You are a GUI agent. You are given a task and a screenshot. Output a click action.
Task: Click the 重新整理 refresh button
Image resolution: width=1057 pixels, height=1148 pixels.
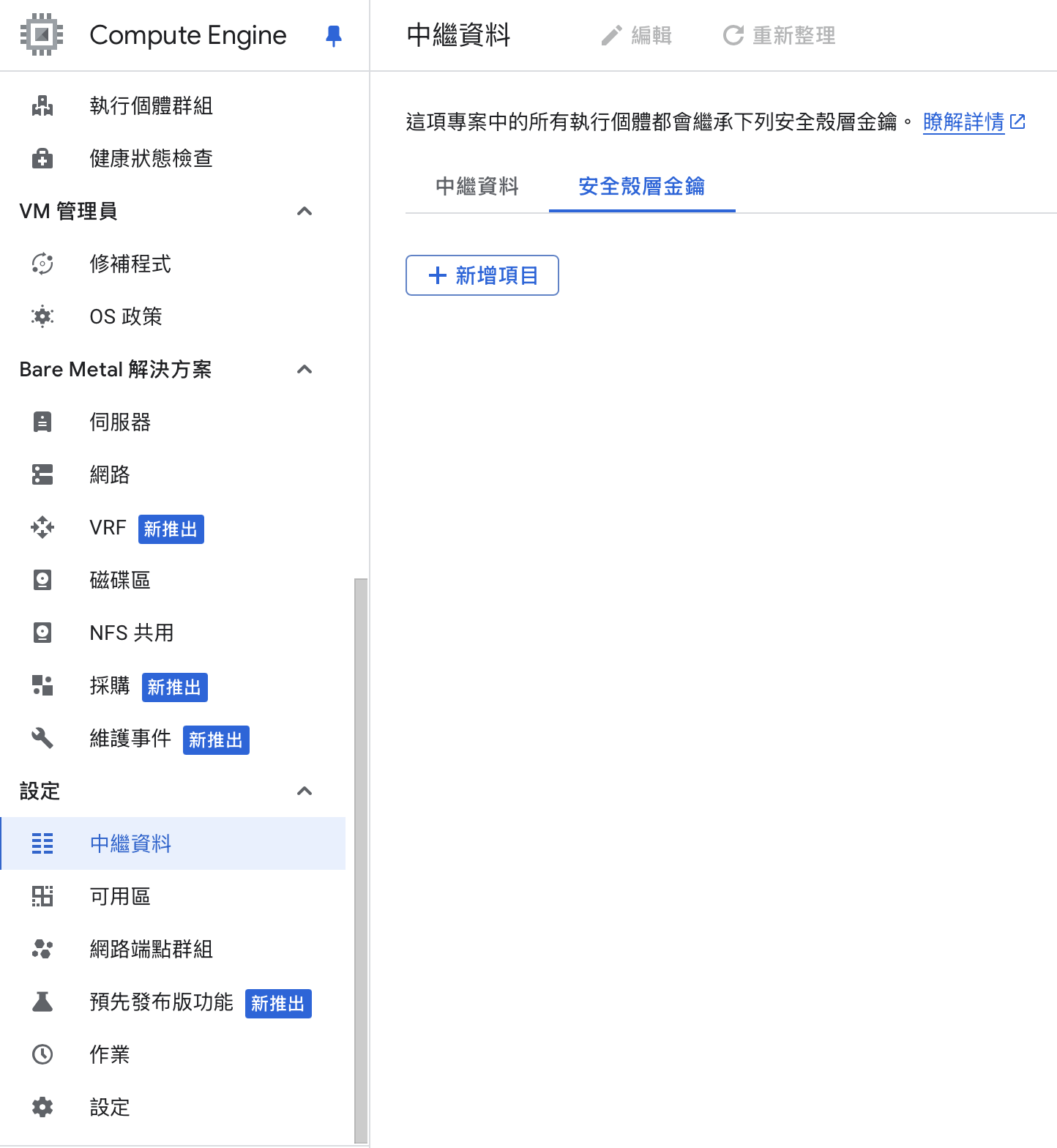(779, 35)
